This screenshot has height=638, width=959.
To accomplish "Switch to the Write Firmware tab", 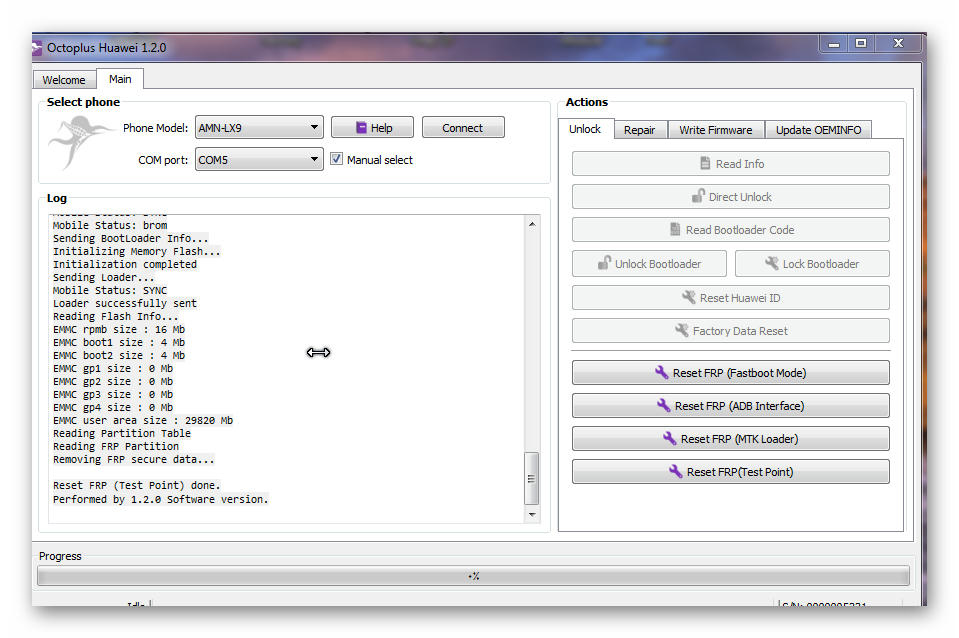I will tap(716, 130).
